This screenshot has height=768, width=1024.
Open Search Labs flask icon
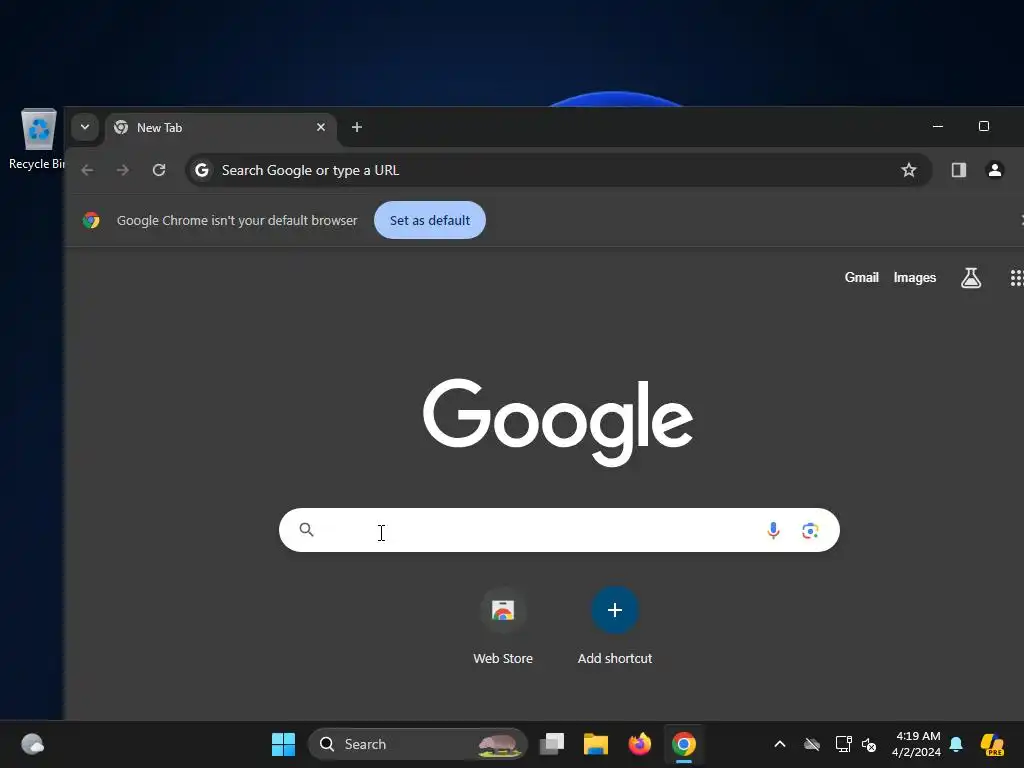tap(971, 278)
